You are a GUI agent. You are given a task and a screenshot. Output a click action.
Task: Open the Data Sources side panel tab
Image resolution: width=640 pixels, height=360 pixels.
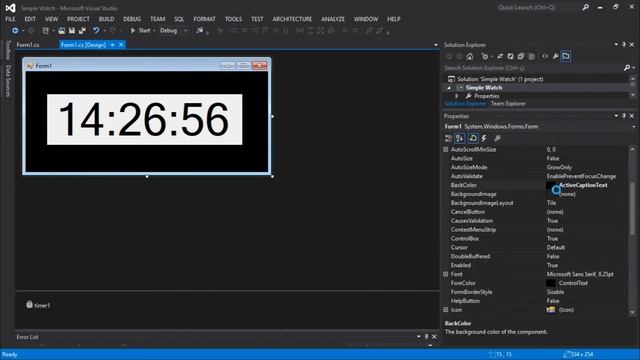click(8, 81)
